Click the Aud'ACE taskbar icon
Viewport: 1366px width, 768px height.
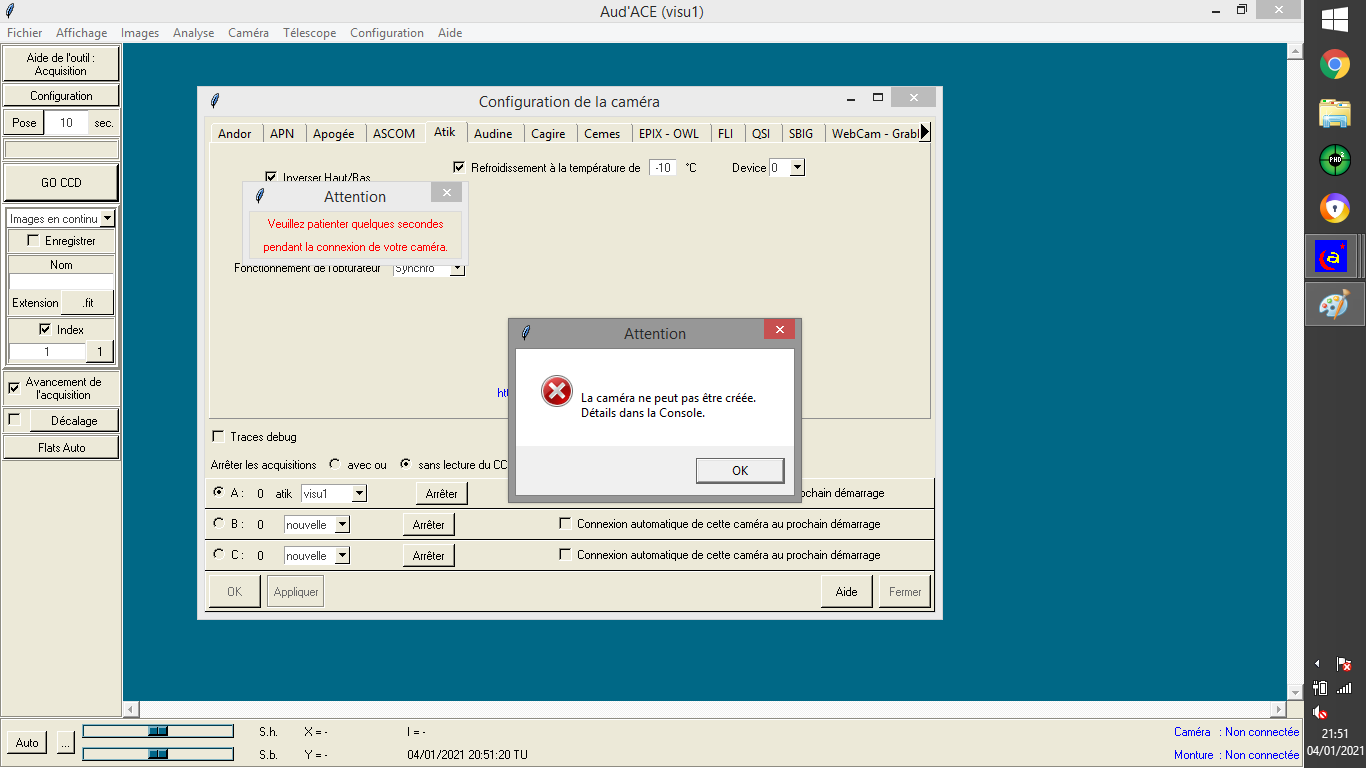tap(1335, 257)
